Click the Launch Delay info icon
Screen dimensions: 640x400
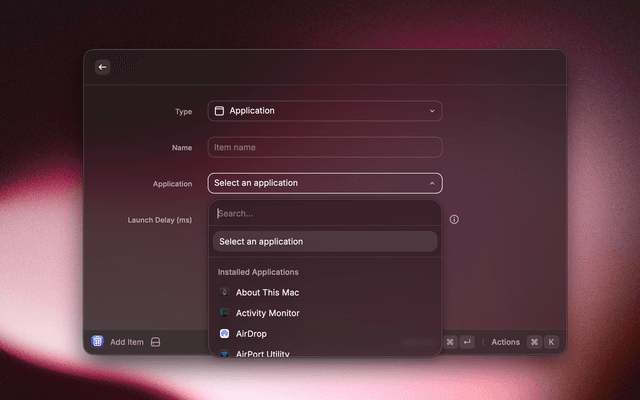[454, 219]
